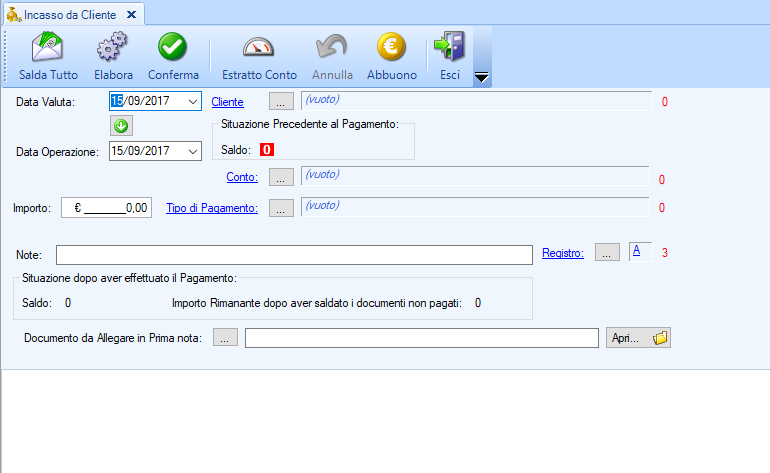Click the green down-arrow copy date button

coord(122,126)
